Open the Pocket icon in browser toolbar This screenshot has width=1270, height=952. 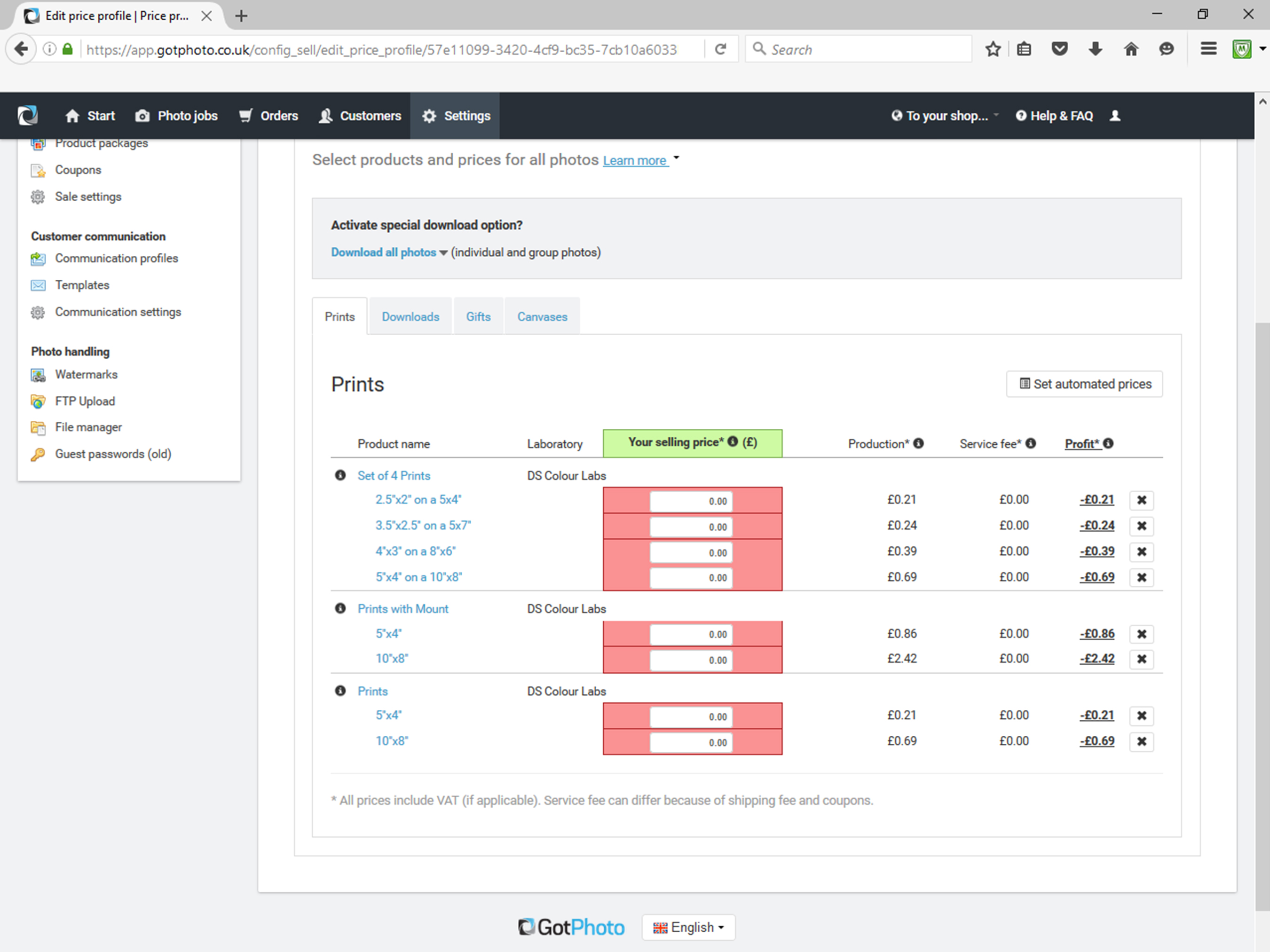(1059, 49)
